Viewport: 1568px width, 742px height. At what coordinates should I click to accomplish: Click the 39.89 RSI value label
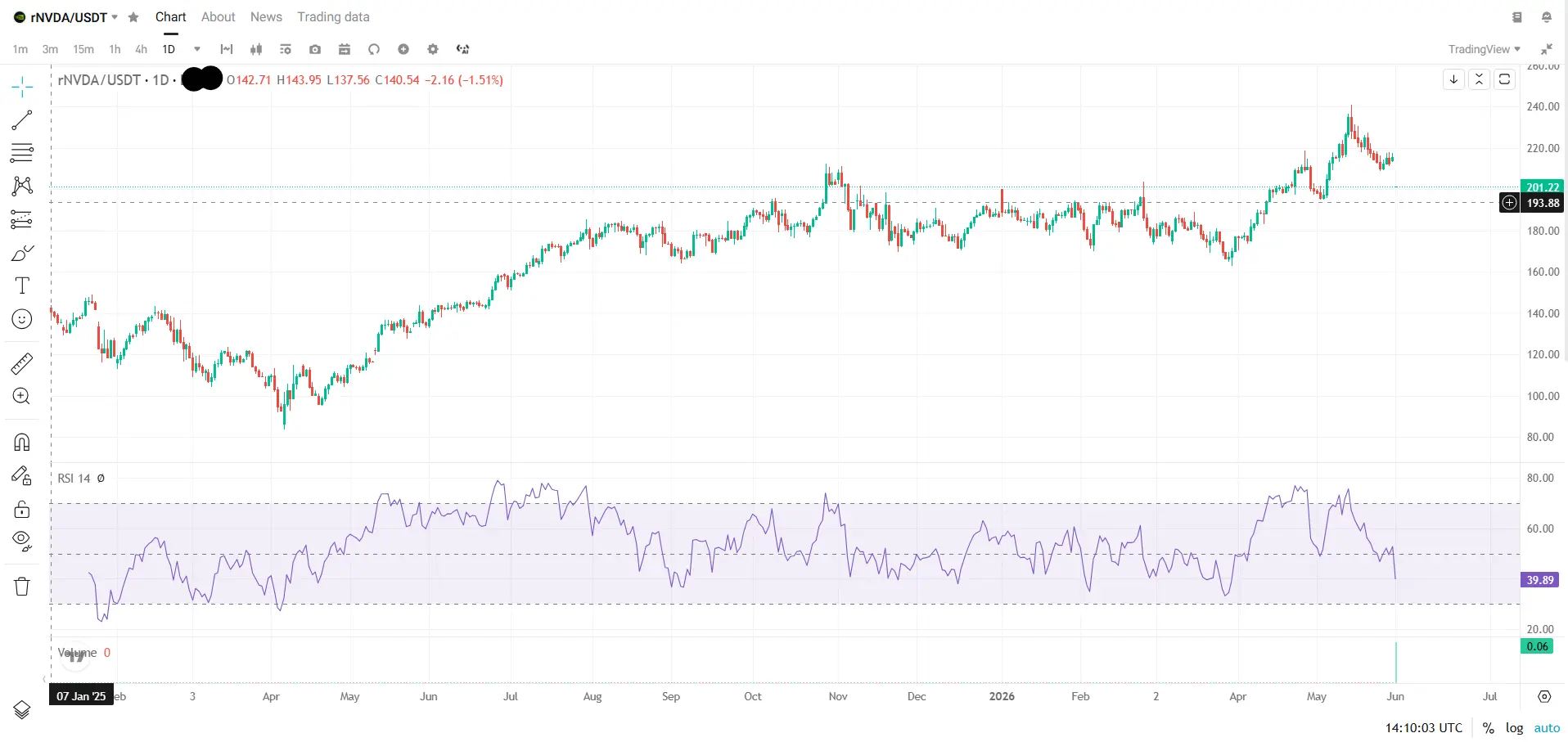(1539, 580)
